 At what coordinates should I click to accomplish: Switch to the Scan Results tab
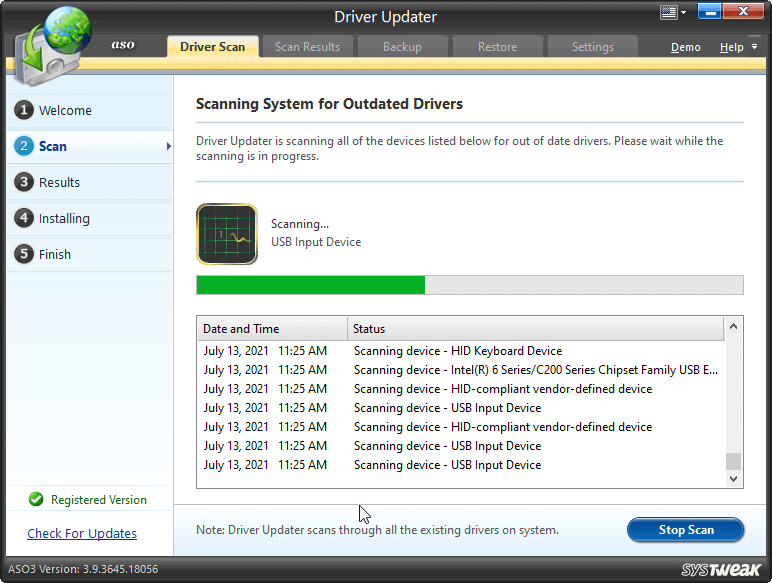coord(307,47)
